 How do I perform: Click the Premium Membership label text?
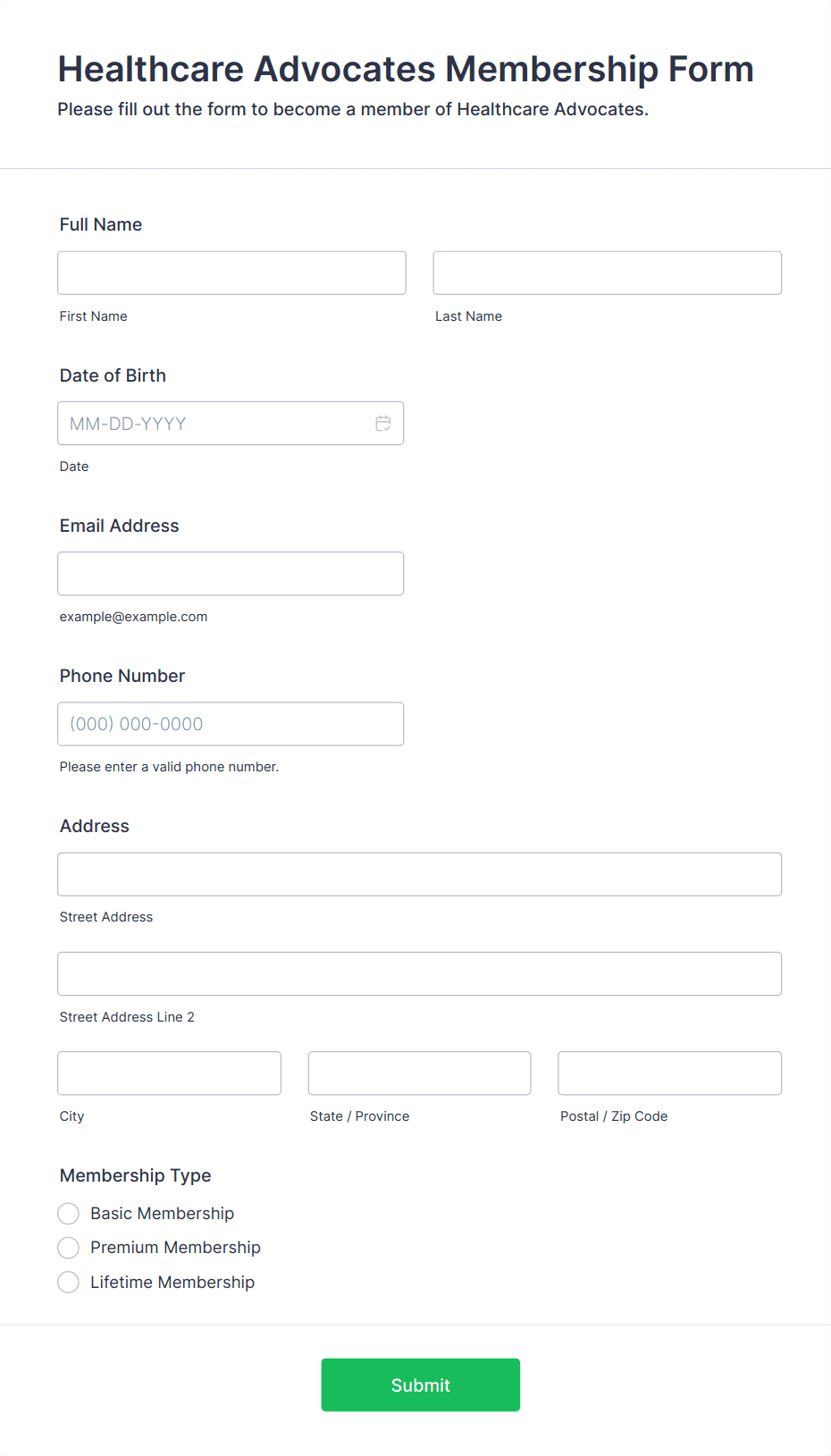[x=175, y=1248]
